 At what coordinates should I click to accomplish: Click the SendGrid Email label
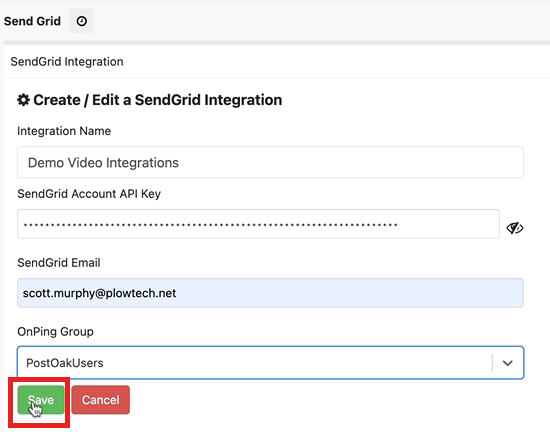(x=59, y=263)
